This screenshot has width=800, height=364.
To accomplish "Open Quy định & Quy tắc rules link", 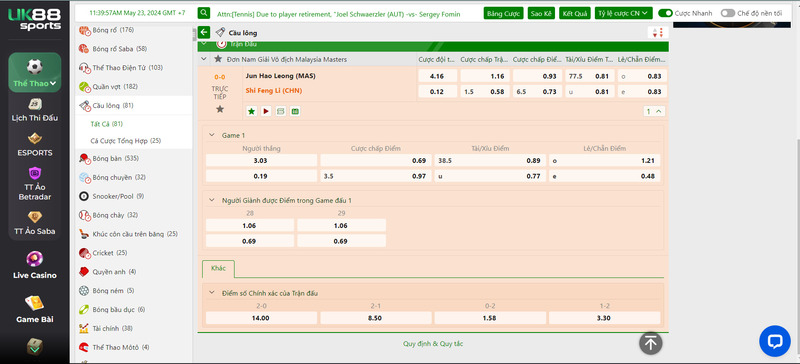I will click(433, 344).
